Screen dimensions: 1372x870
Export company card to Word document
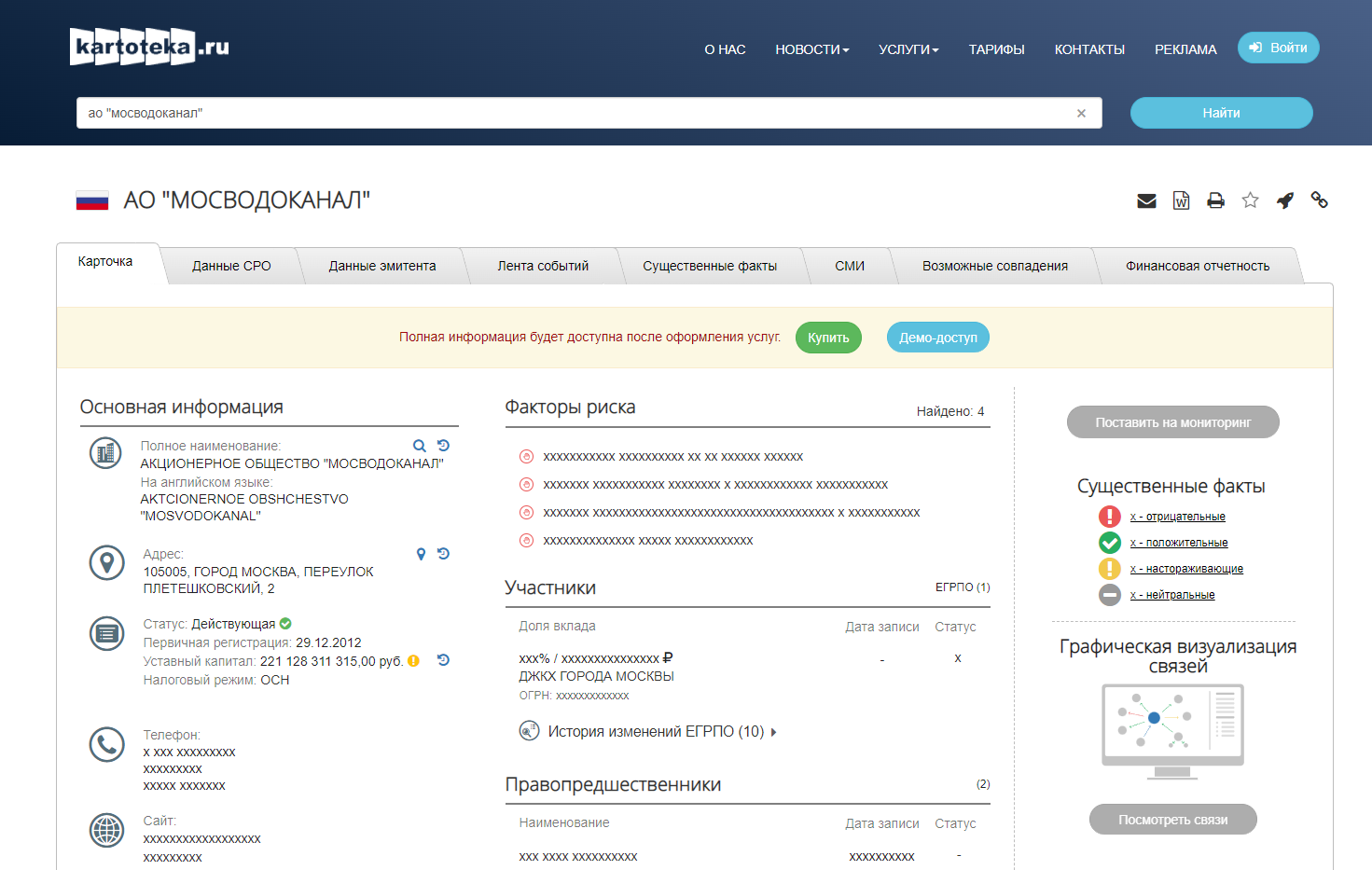coord(1181,200)
